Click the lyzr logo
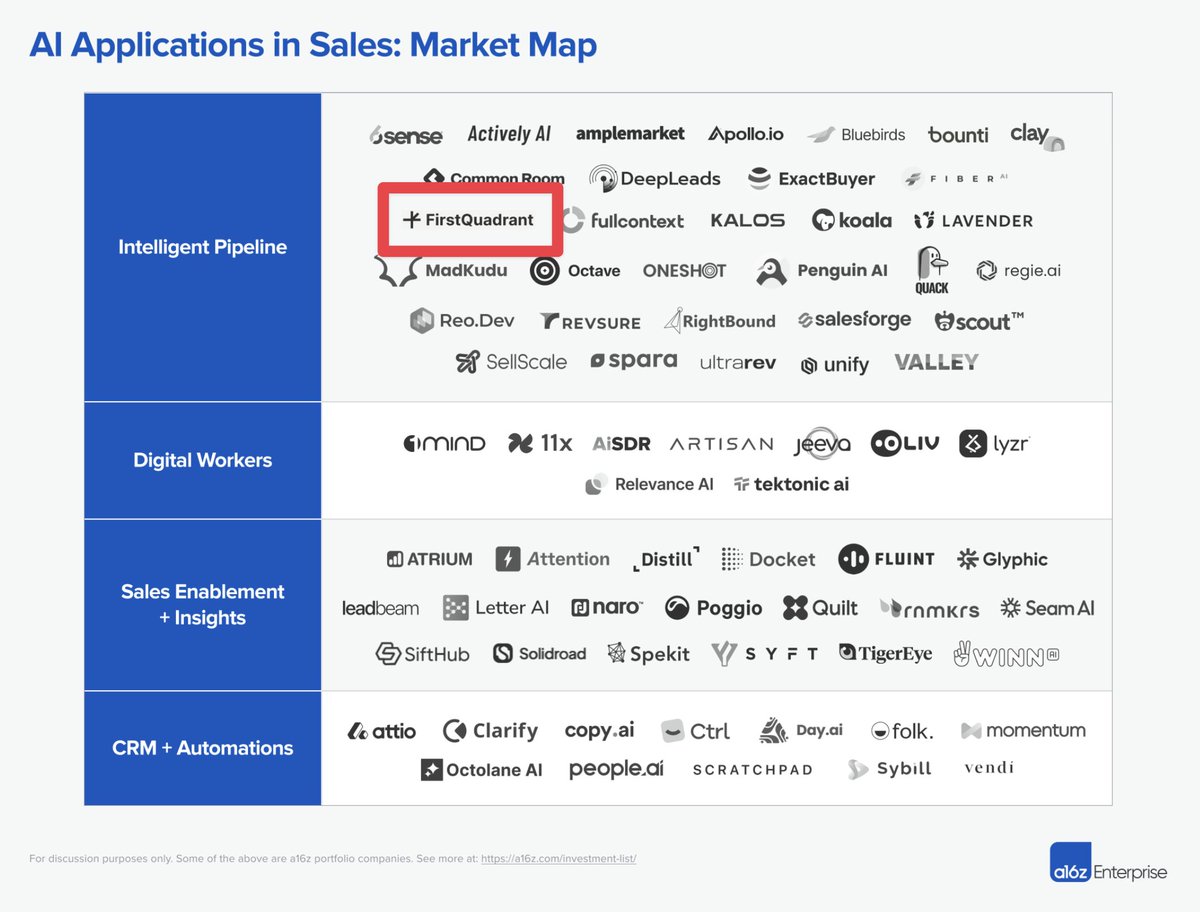Image resolution: width=1200 pixels, height=912 pixels. [x=994, y=443]
